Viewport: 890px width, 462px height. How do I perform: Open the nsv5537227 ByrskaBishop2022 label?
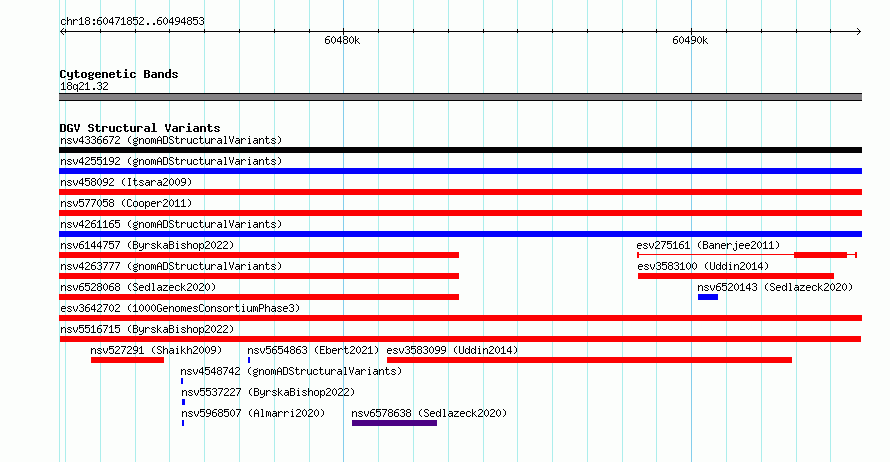pos(268,392)
